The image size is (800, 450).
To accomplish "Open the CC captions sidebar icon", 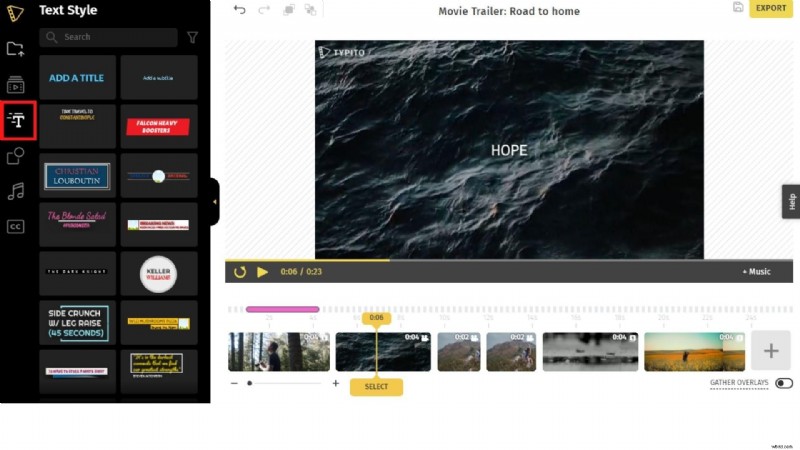I will point(15,227).
